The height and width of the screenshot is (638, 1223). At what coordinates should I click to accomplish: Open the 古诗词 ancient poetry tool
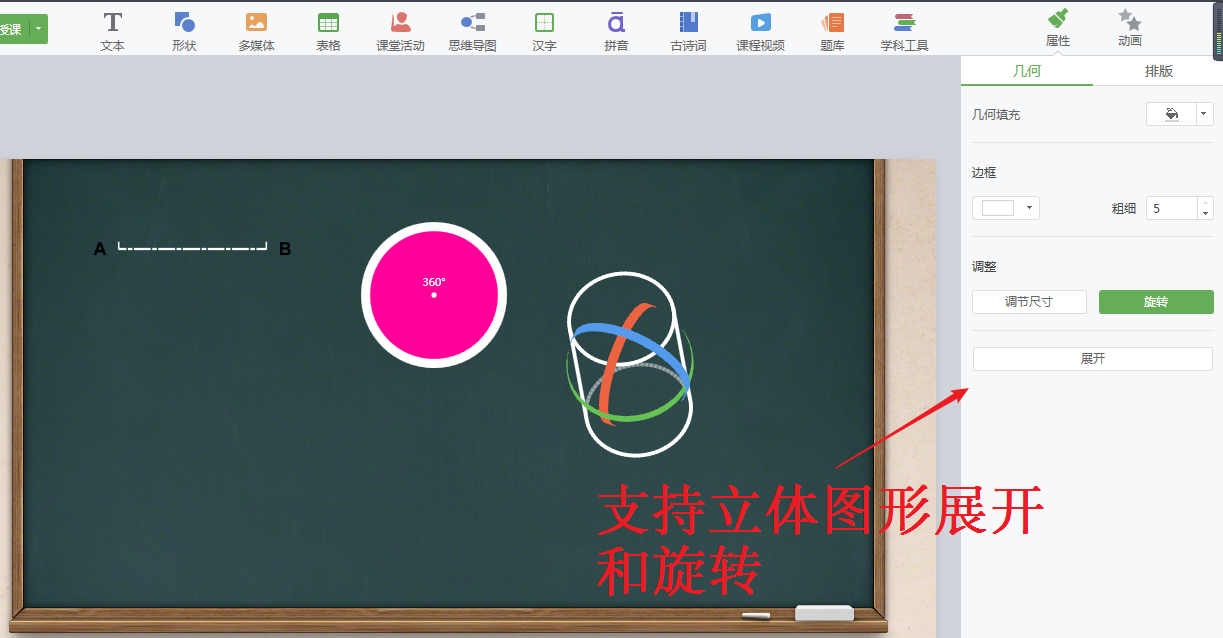point(688,31)
